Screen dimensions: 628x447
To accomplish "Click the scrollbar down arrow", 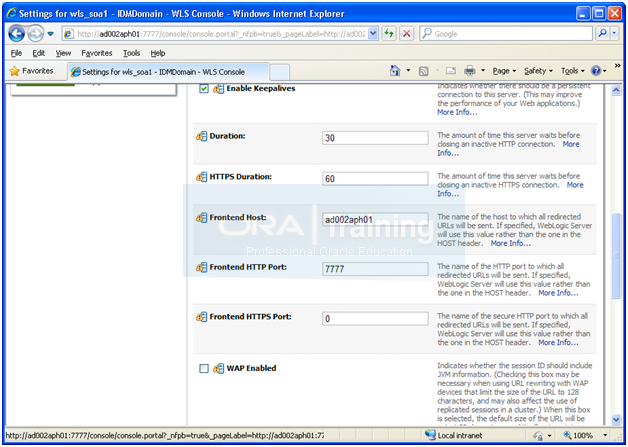I will [x=616, y=419].
